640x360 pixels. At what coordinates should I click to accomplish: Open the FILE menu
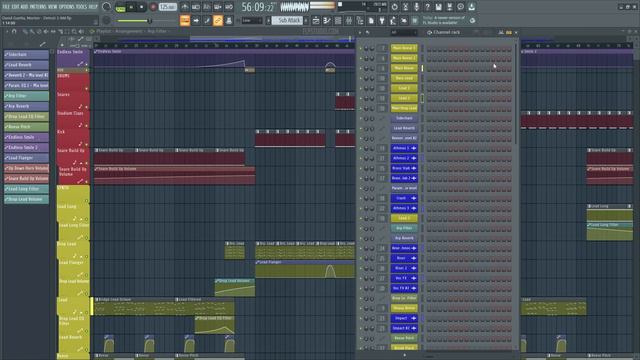6,7
